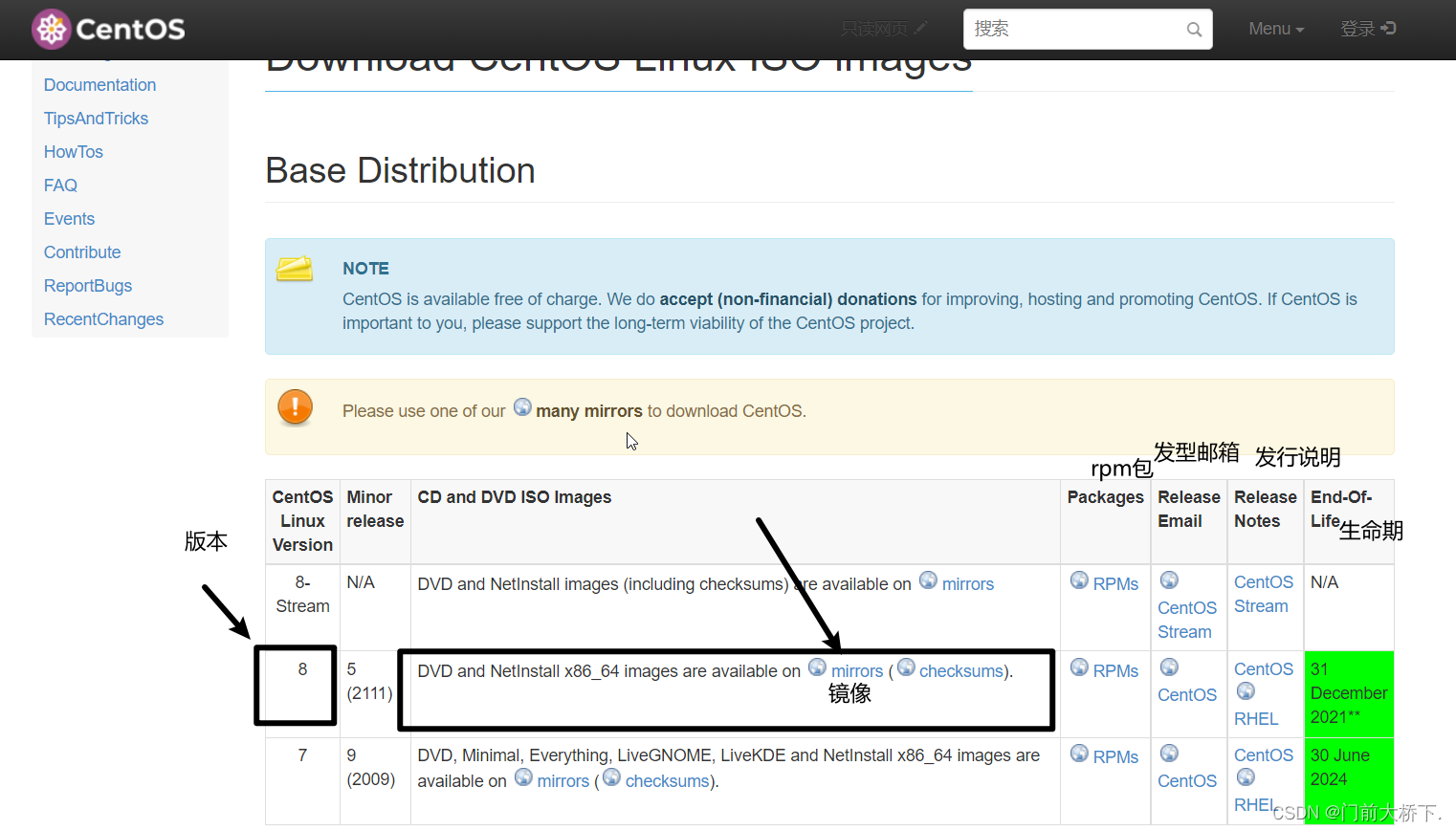Click '30 June 2024' end-of-life cell
Image resolution: width=1456 pixels, height=831 pixels.
[1349, 780]
